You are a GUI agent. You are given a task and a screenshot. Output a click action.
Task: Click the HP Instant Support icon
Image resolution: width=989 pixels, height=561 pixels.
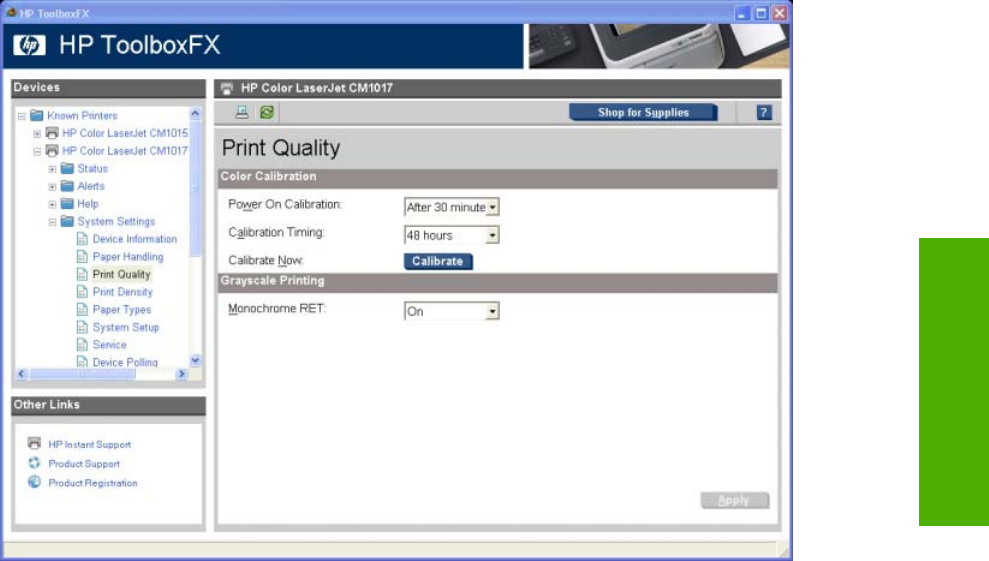35,444
